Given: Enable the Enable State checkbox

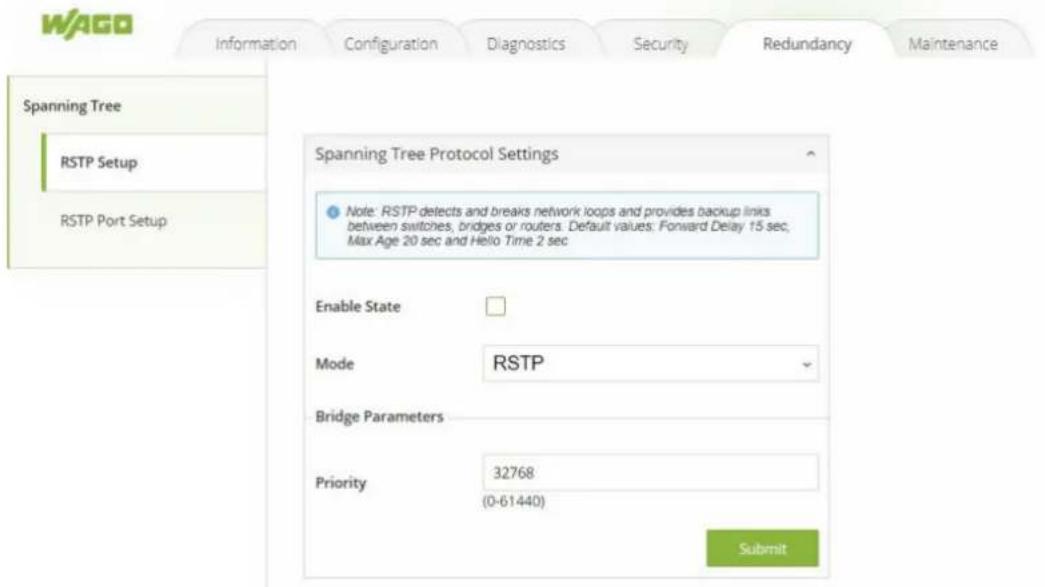Looking at the screenshot, I should coord(495,306).
